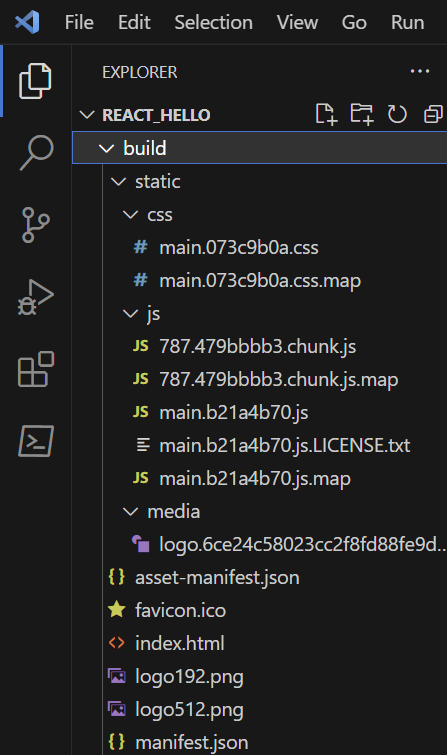447x755 pixels.
Task: Open main.b21a4b70.js file
Action: (234, 413)
